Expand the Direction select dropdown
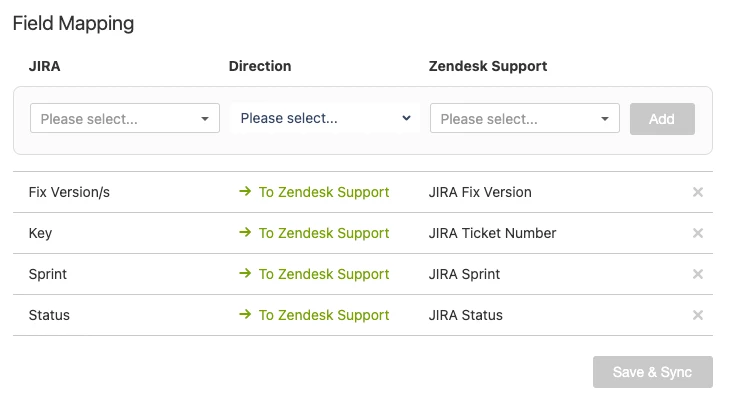The height and width of the screenshot is (407, 755). (x=325, y=118)
